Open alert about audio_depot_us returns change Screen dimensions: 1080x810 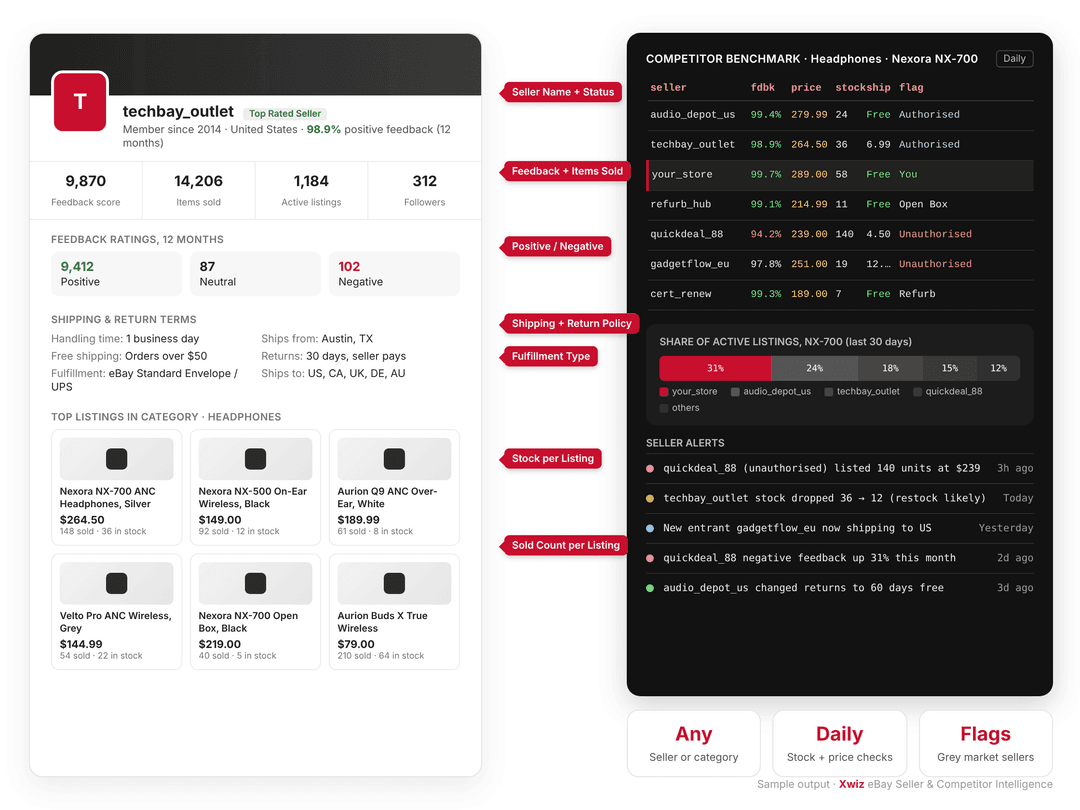840,588
